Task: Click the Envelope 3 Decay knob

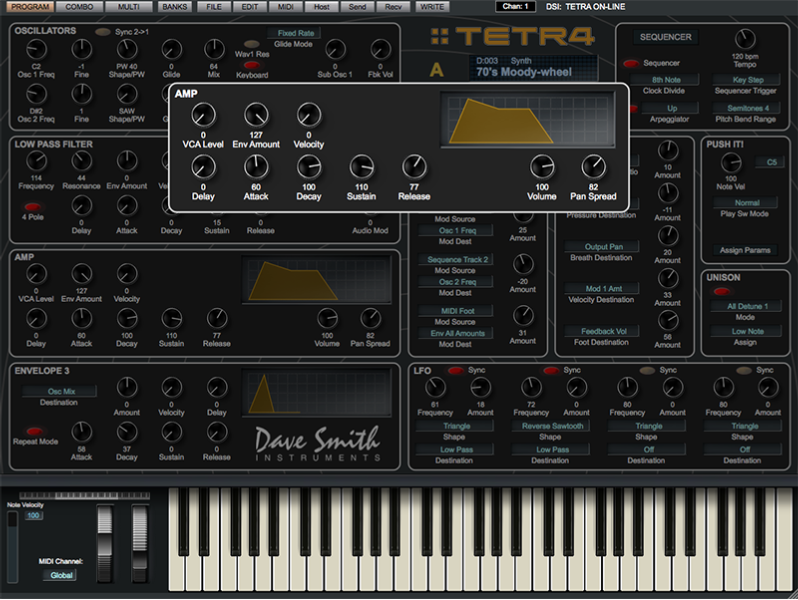Action: tap(126, 429)
